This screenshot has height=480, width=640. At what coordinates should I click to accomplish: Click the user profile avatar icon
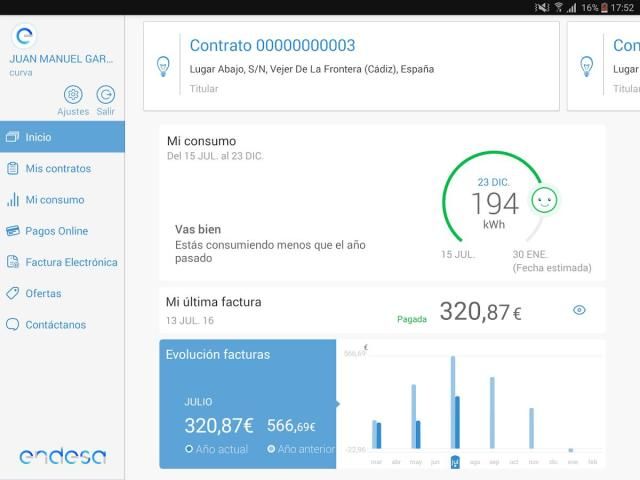pos(25,37)
